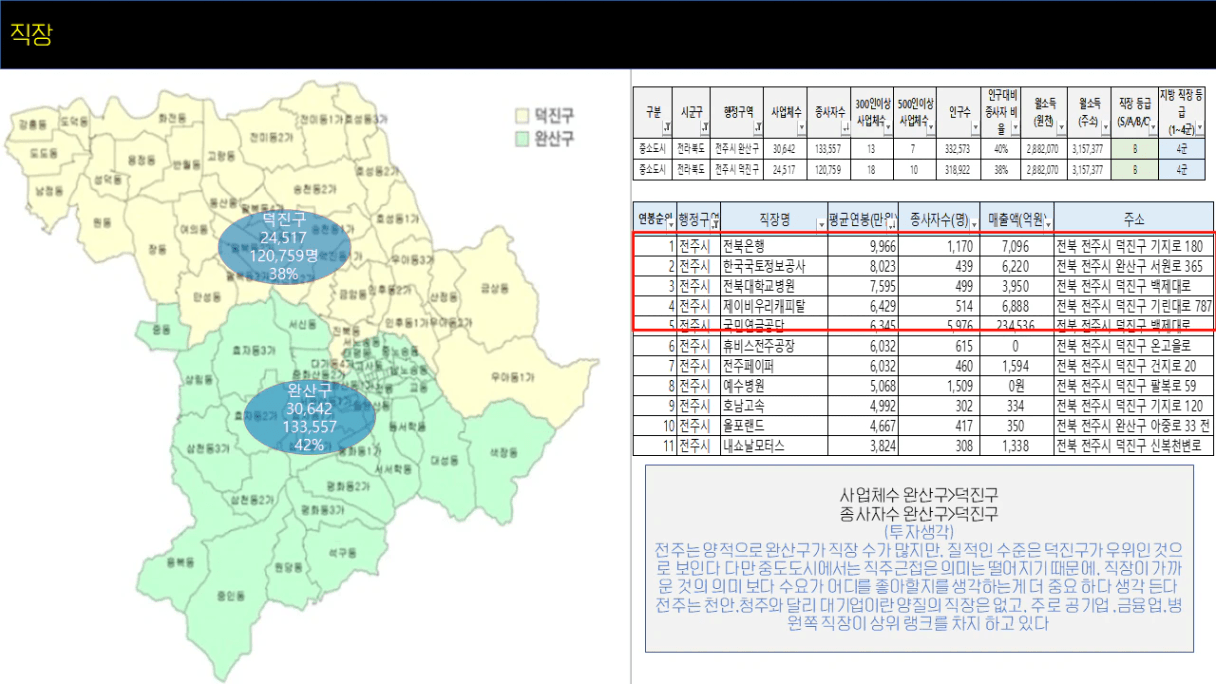This screenshot has width=1216, height=684.
Task: Click the 전주시 완산구 cell in summary table
Action: (739, 148)
